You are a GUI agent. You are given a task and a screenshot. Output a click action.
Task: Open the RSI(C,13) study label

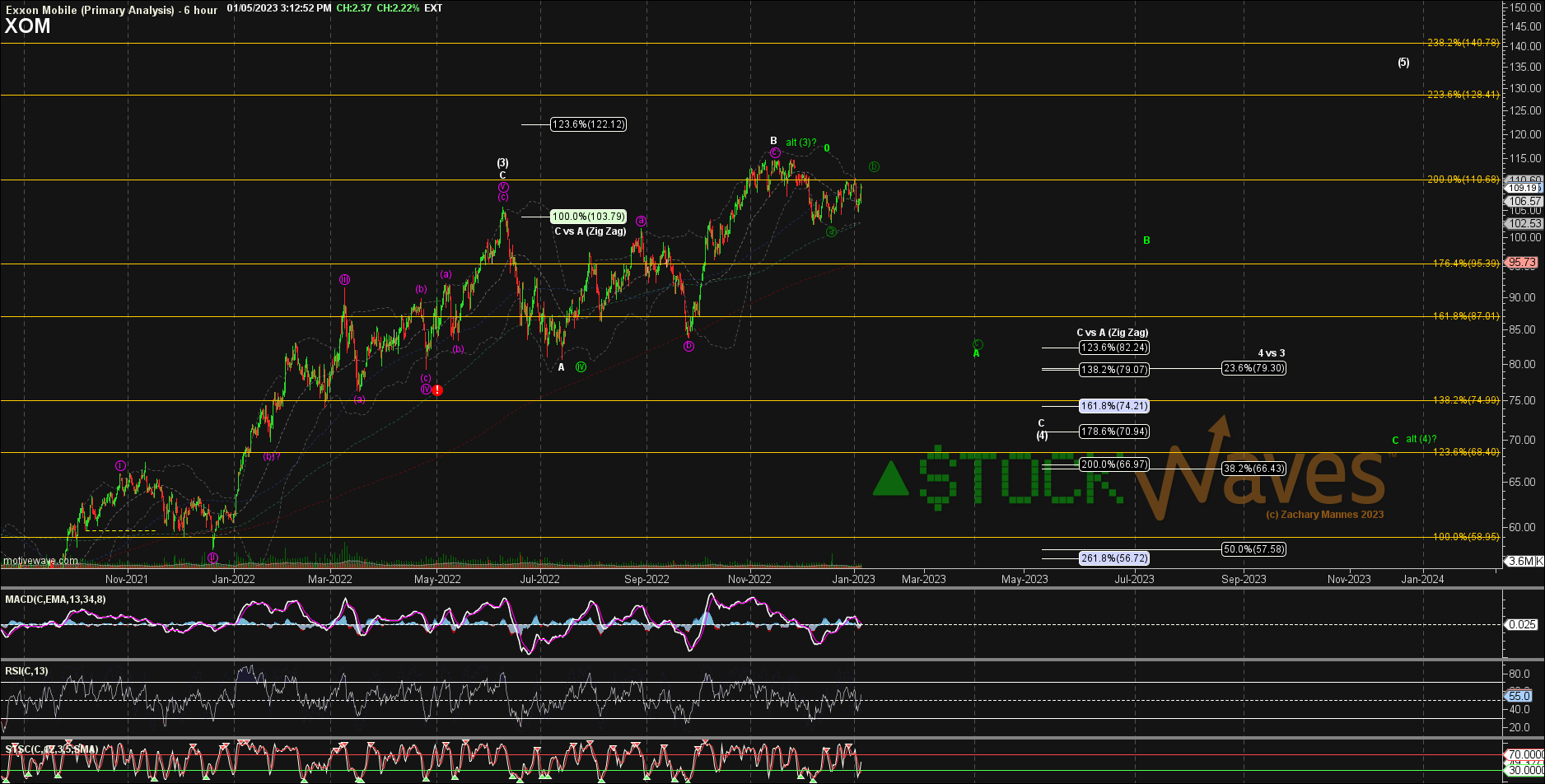[27, 671]
